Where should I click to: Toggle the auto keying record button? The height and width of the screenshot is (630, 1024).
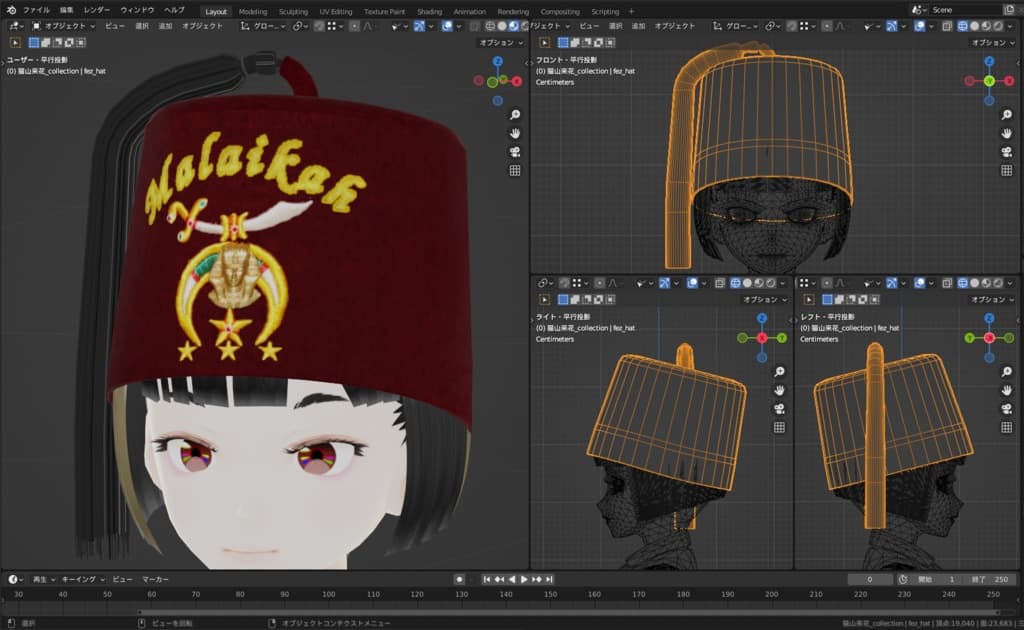tap(459, 579)
